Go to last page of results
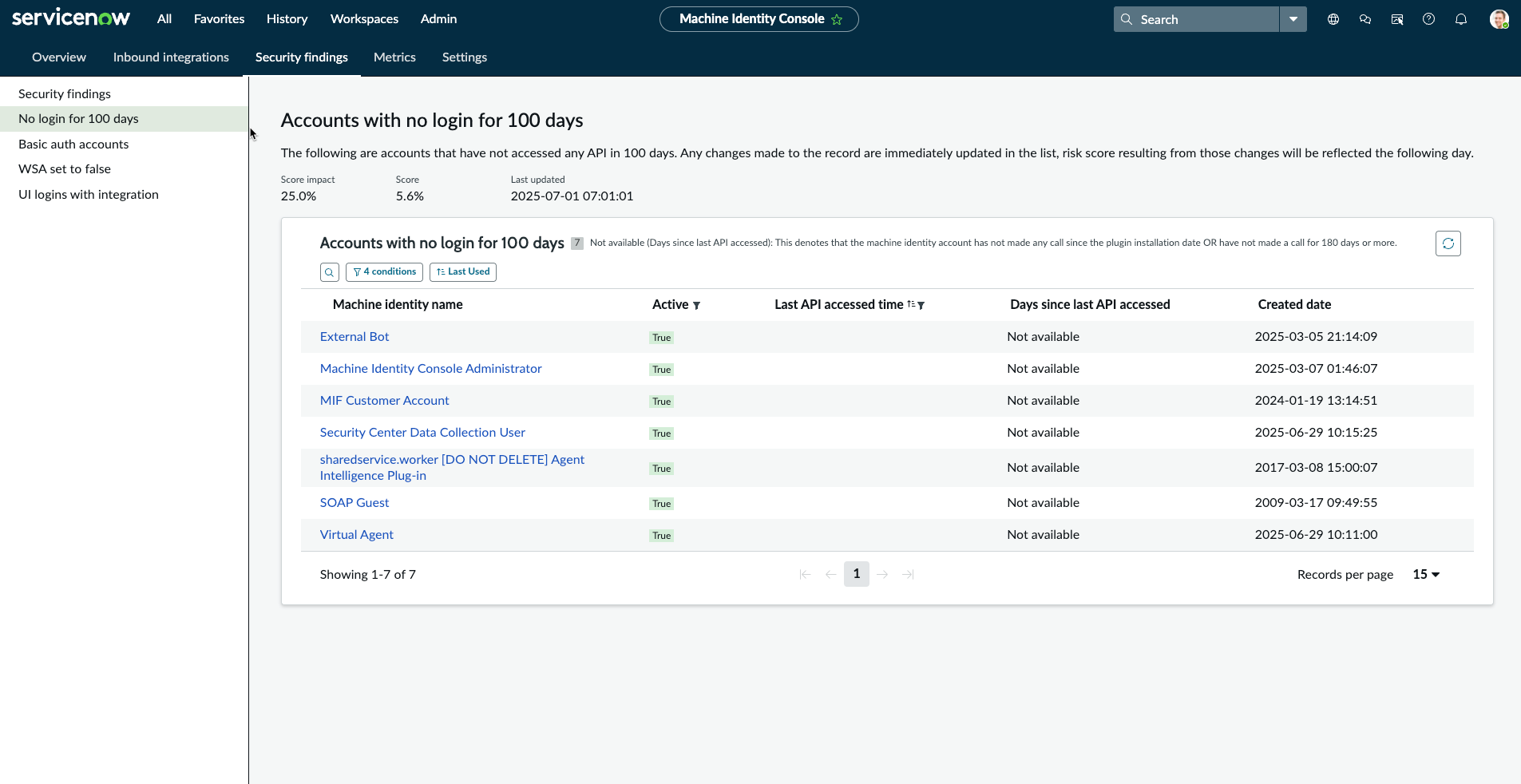This screenshot has width=1521, height=784. point(908,574)
